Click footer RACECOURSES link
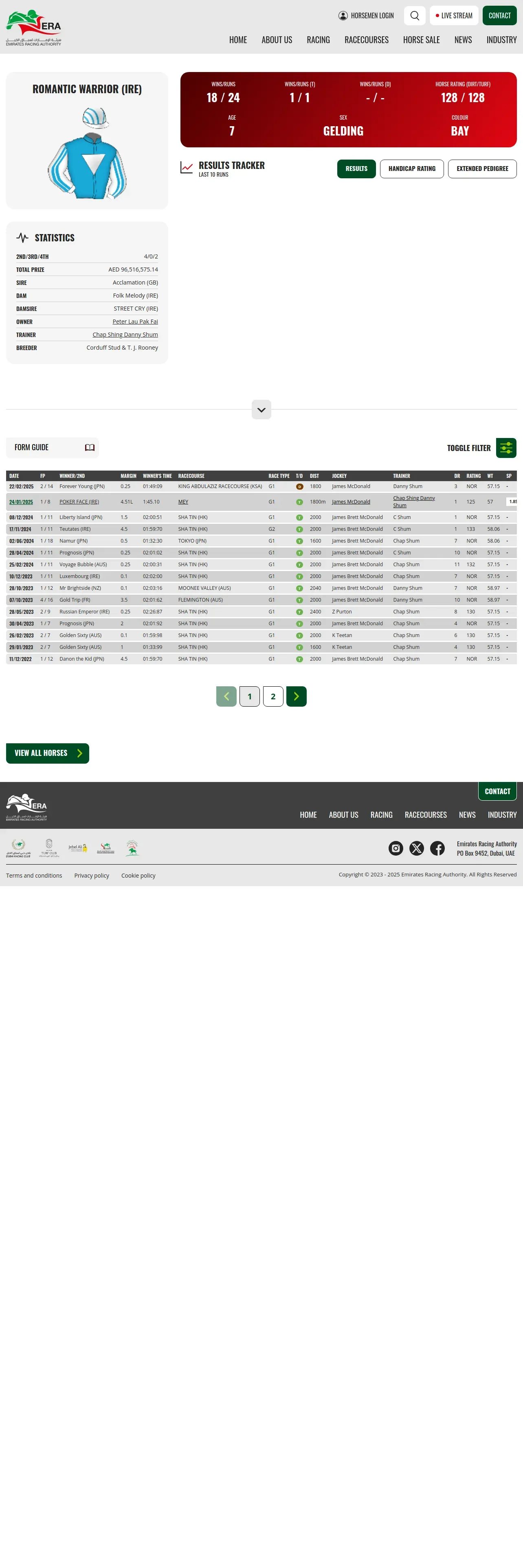Image resolution: width=523 pixels, height=1568 pixels. 426,815
